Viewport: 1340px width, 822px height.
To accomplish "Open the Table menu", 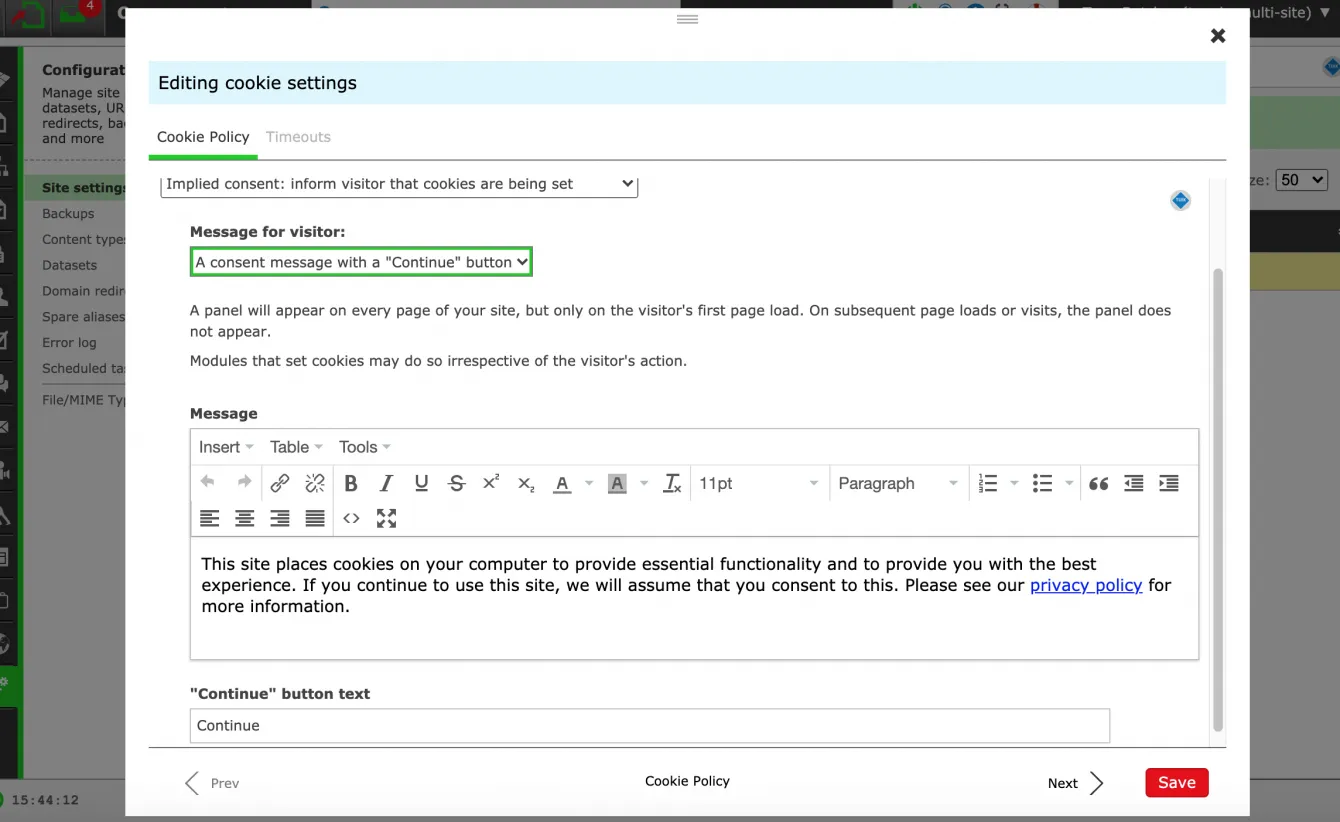I will point(296,447).
